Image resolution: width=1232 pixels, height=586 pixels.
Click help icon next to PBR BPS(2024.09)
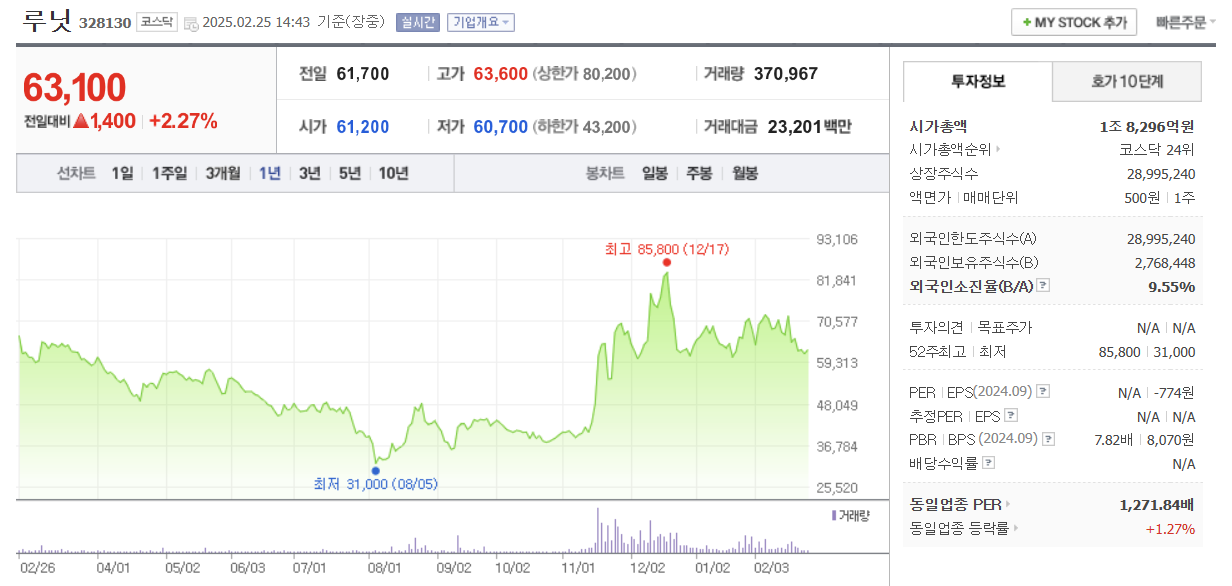[x=1046, y=439]
